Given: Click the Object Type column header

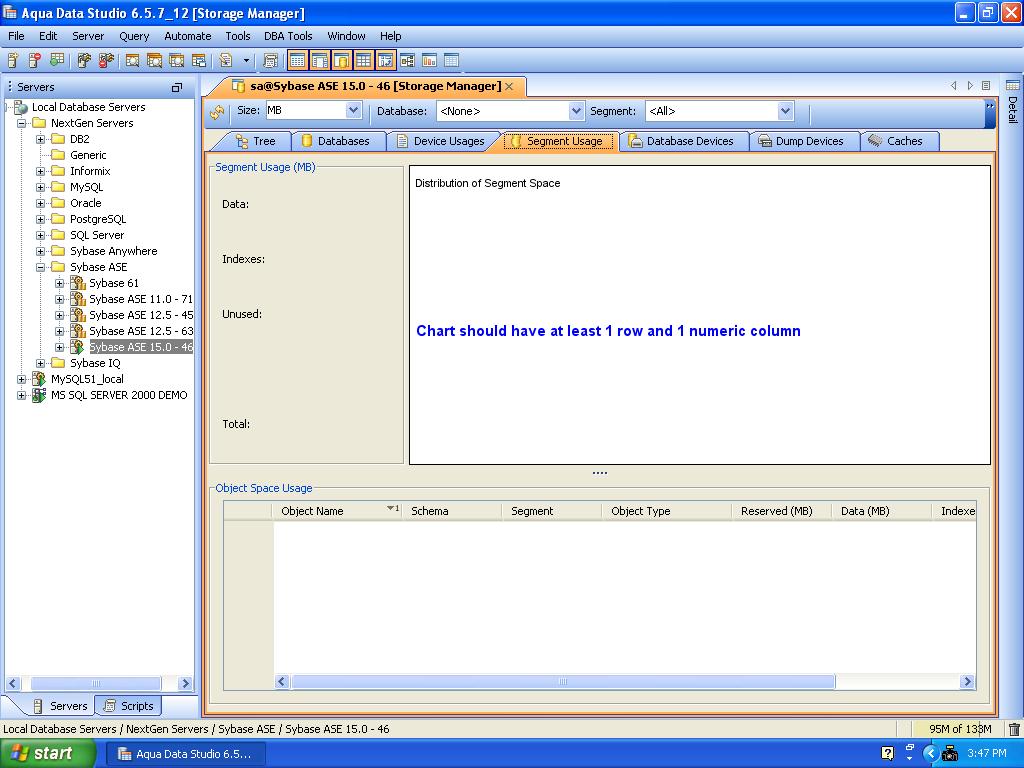Looking at the screenshot, I should [666, 511].
